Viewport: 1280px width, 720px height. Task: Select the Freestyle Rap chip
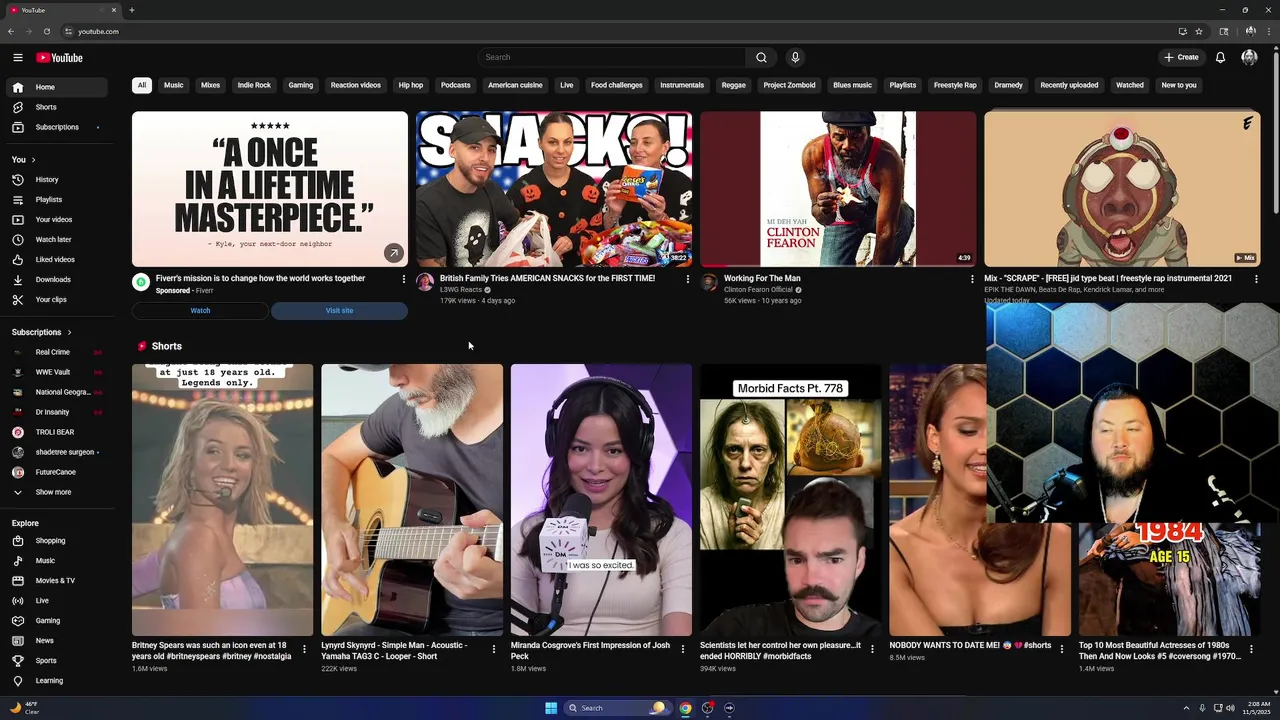pyautogui.click(x=955, y=85)
